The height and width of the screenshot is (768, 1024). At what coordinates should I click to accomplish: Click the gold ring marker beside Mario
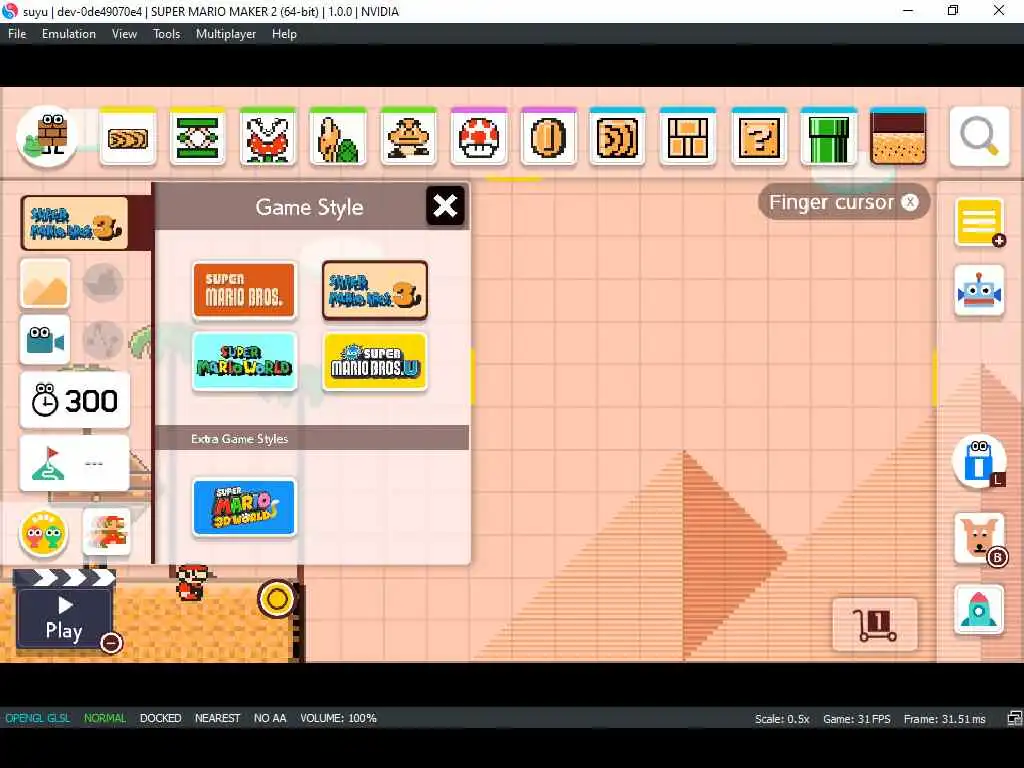coord(277,599)
